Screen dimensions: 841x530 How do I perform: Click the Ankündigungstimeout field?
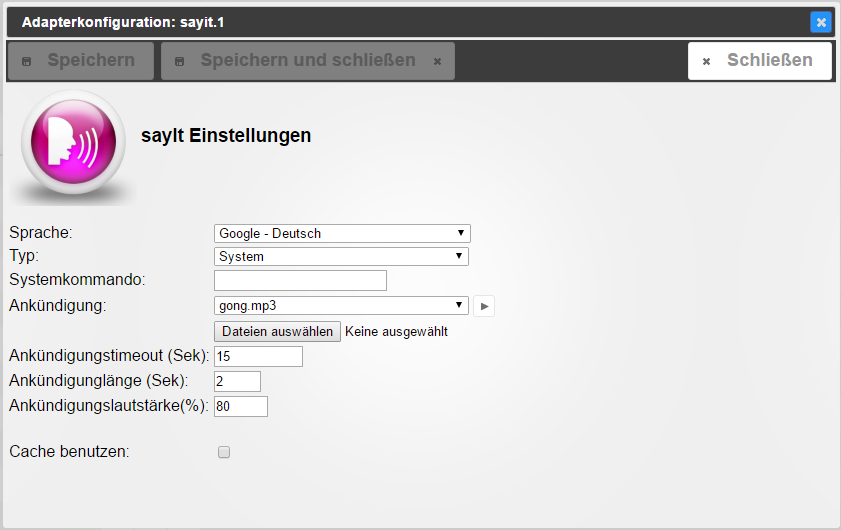[x=258, y=356]
